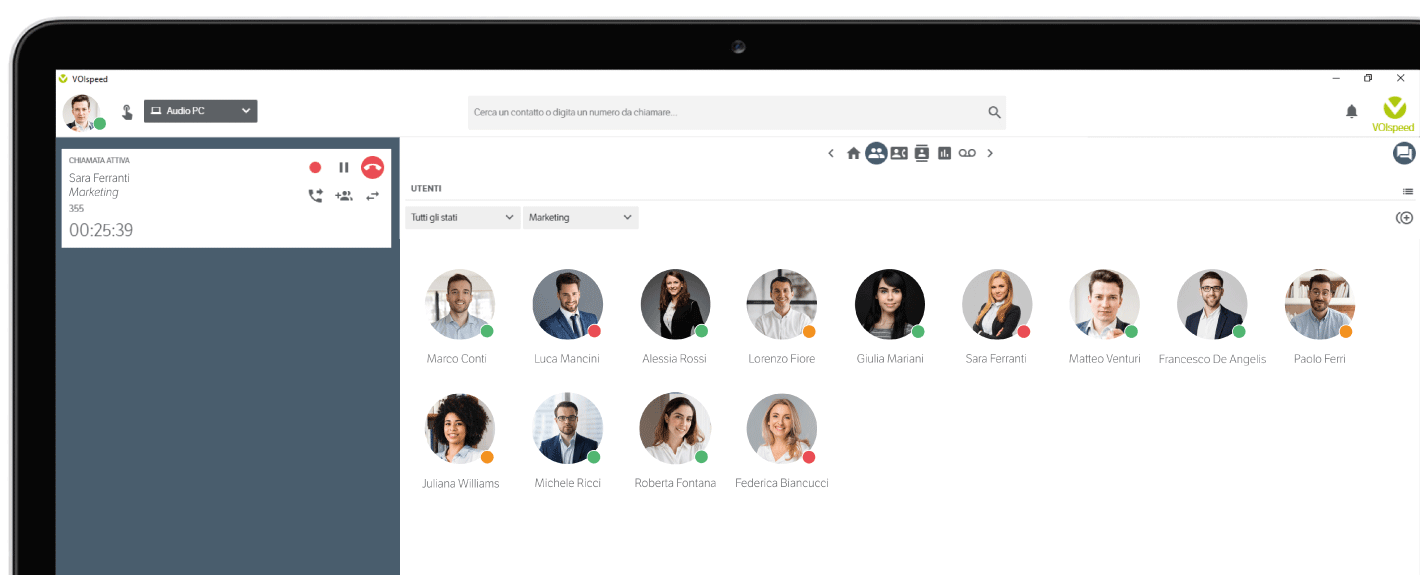1420x575 pixels.
Task: Open notifications bell
Action: click(x=1352, y=111)
